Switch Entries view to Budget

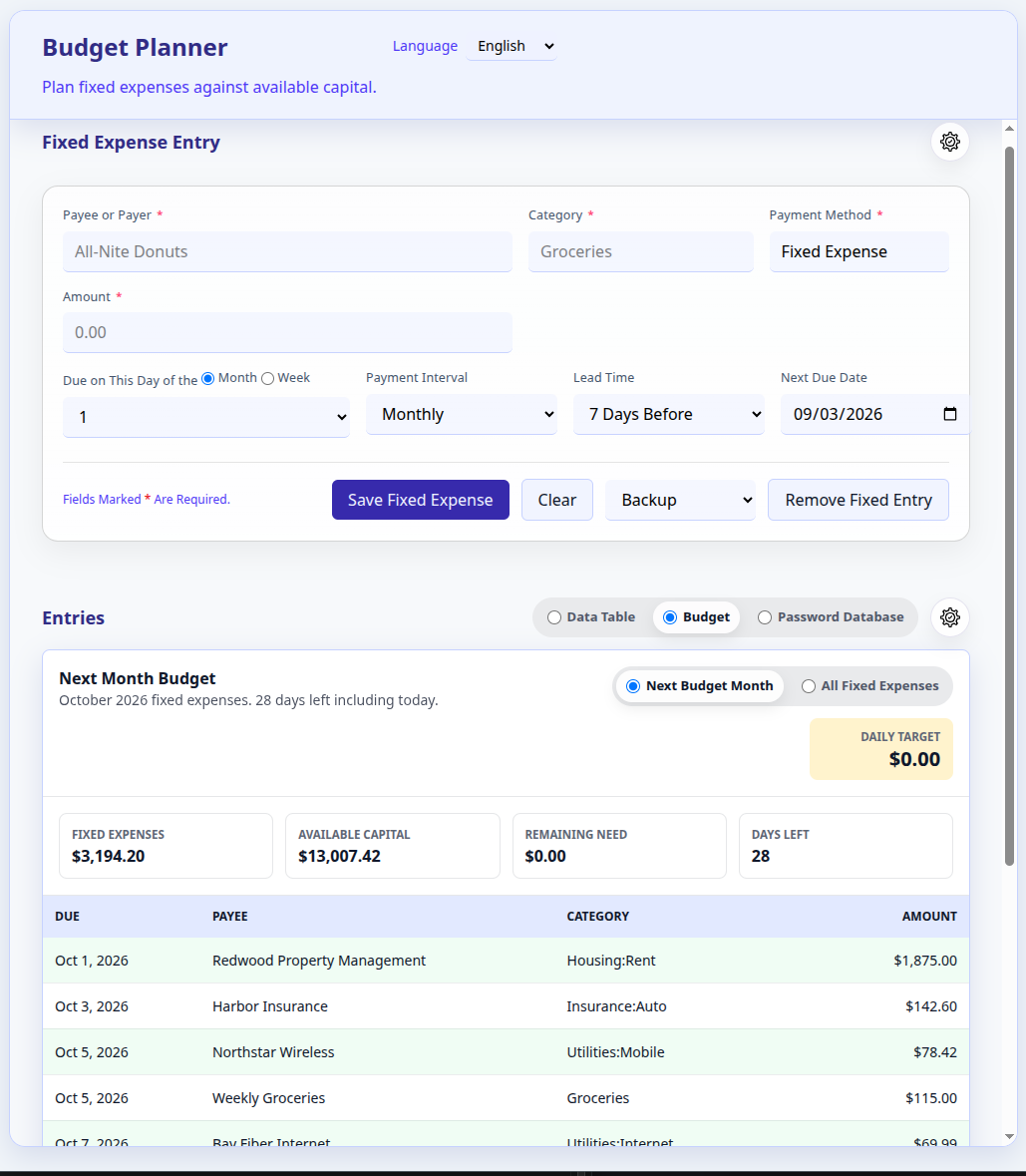(696, 617)
